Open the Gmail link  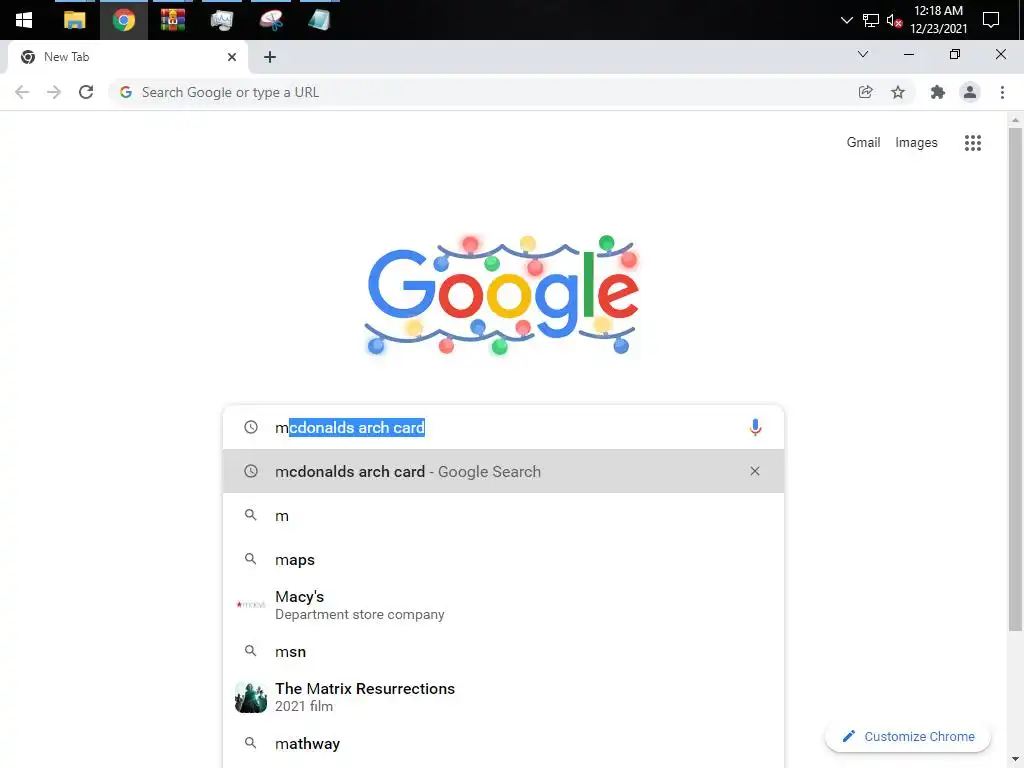pos(863,142)
